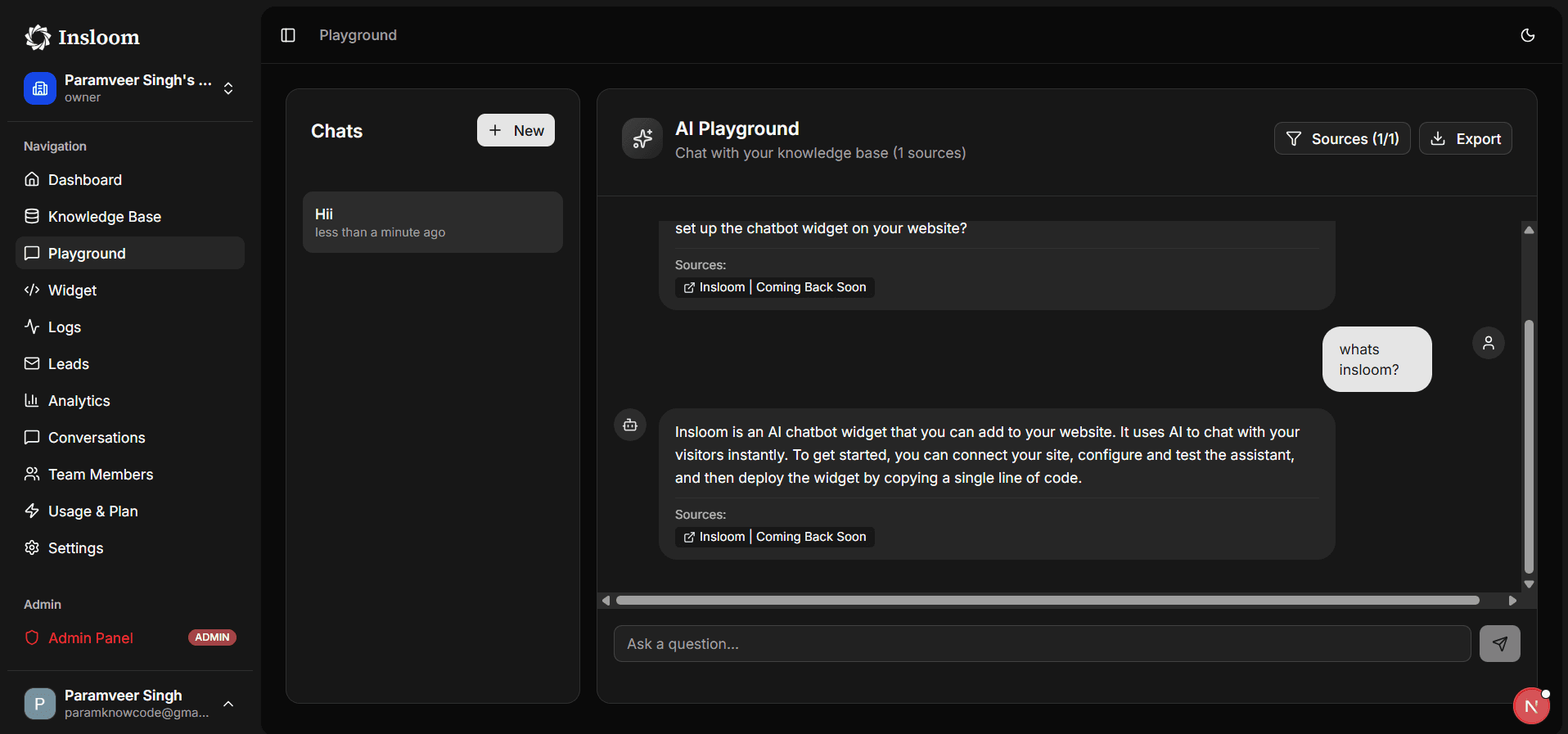Click the bot avatar icon beside the answer
The width and height of the screenshot is (1568, 734).
[x=630, y=425]
